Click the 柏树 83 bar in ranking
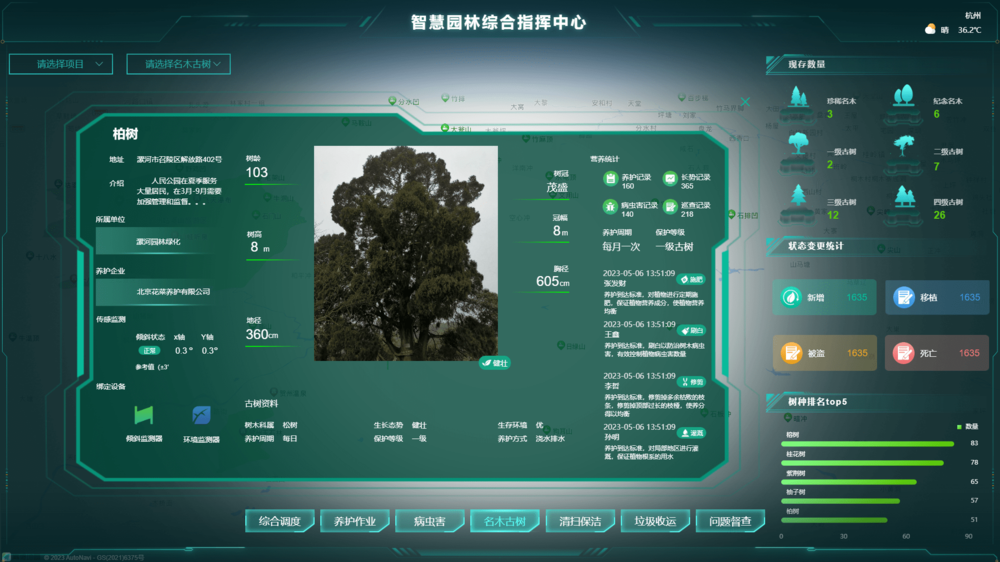This screenshot has height=562, width=1000. click(x=867, y=443)
